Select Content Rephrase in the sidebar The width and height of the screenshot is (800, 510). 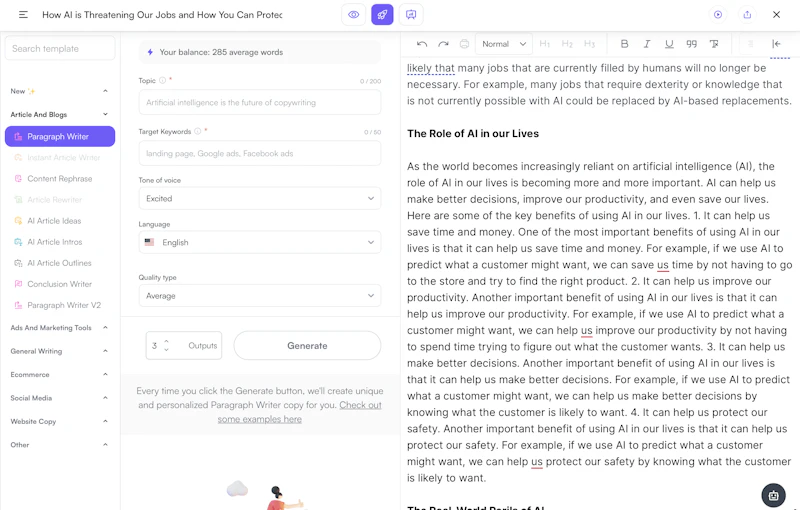pos(60,179)
